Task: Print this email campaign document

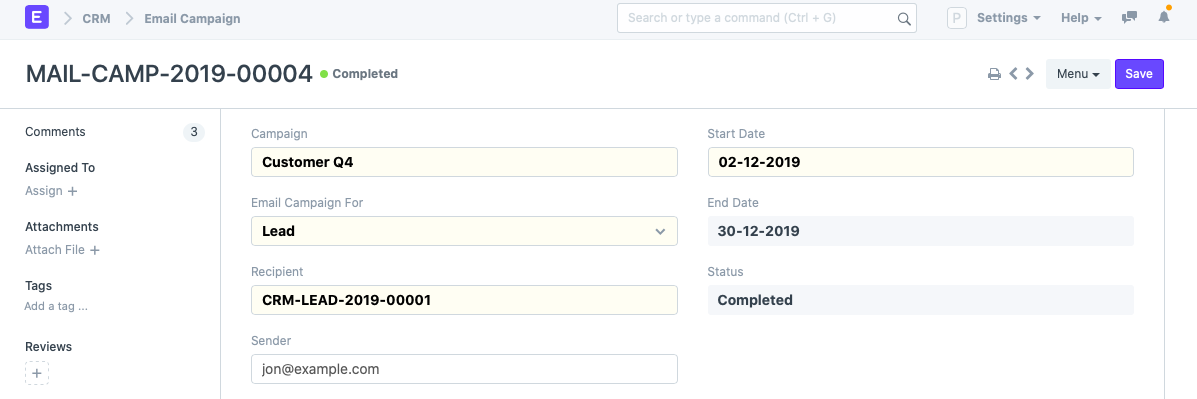Action: point(994,74)
